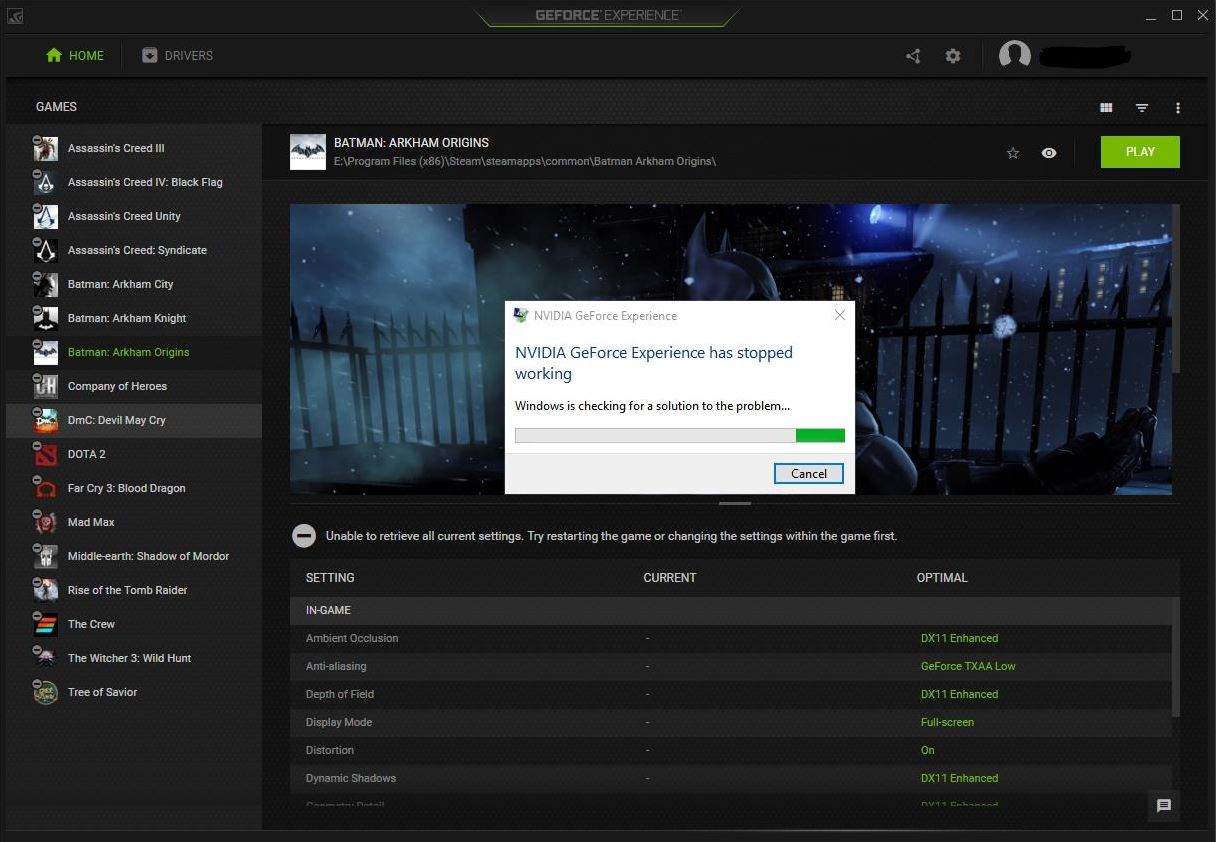Mark Batman: Arkham Origins as favorite
Screen dimensions: 1216x842
1013,153
